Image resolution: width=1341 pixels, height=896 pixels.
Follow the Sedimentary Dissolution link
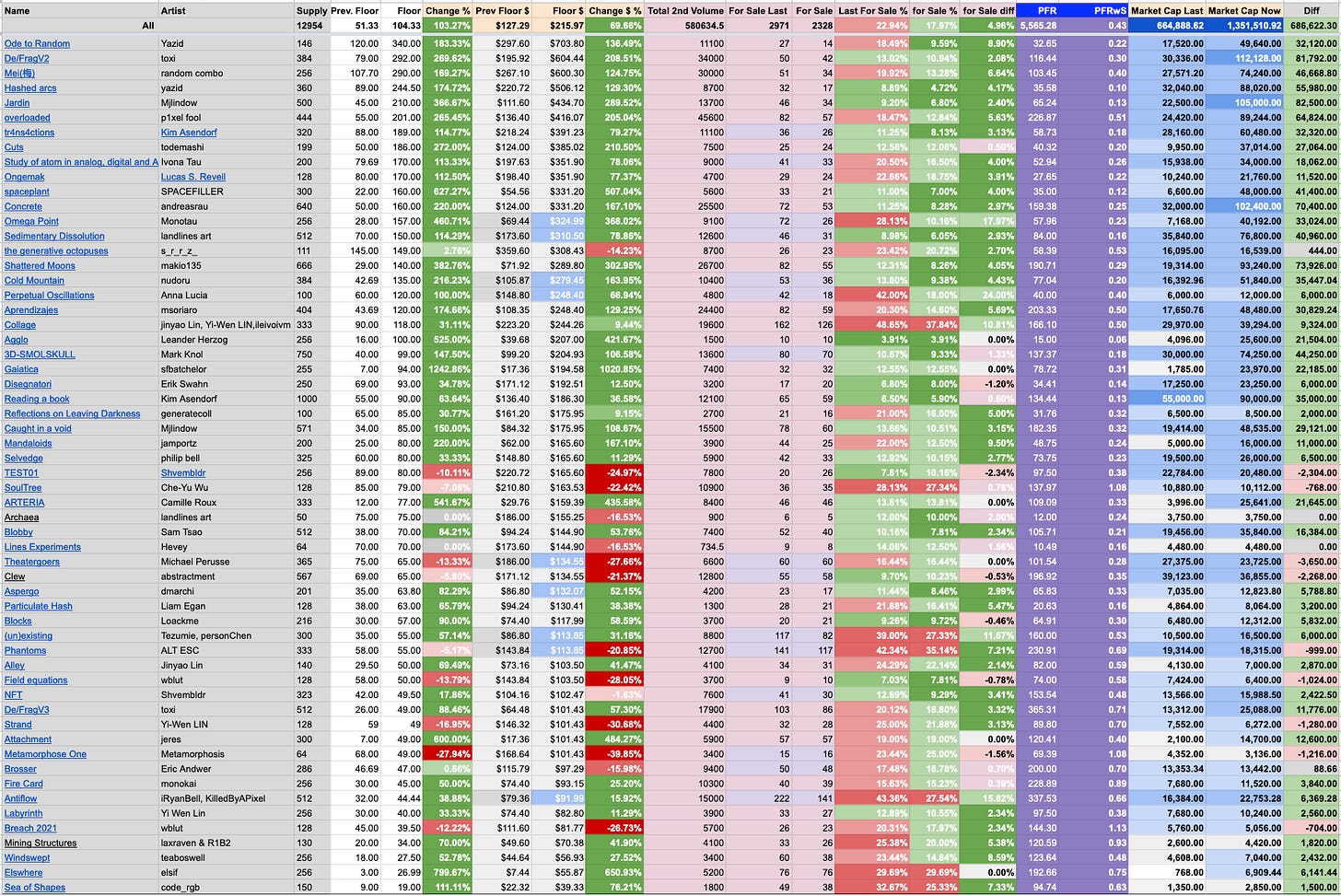54,236
